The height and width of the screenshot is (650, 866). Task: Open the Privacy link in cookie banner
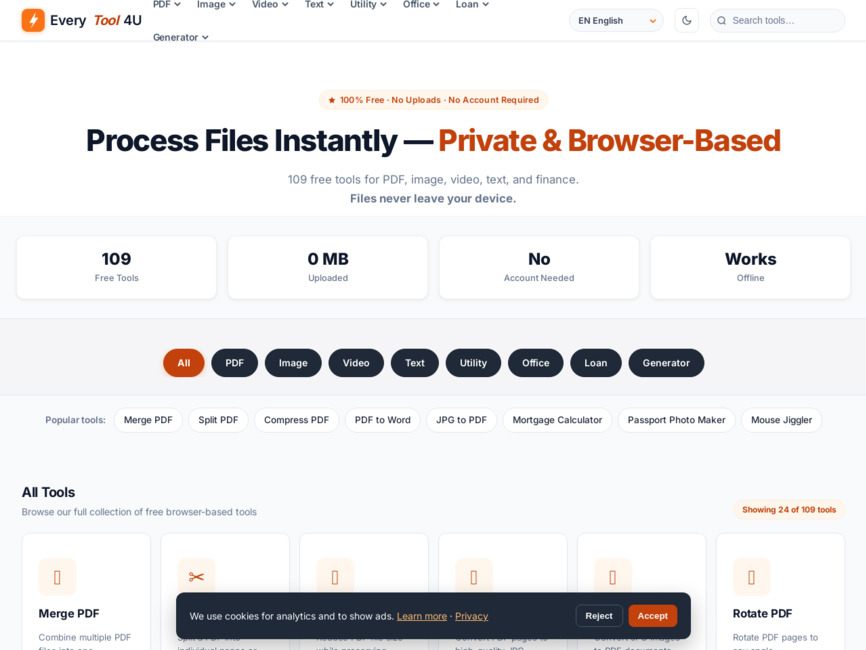472,616
